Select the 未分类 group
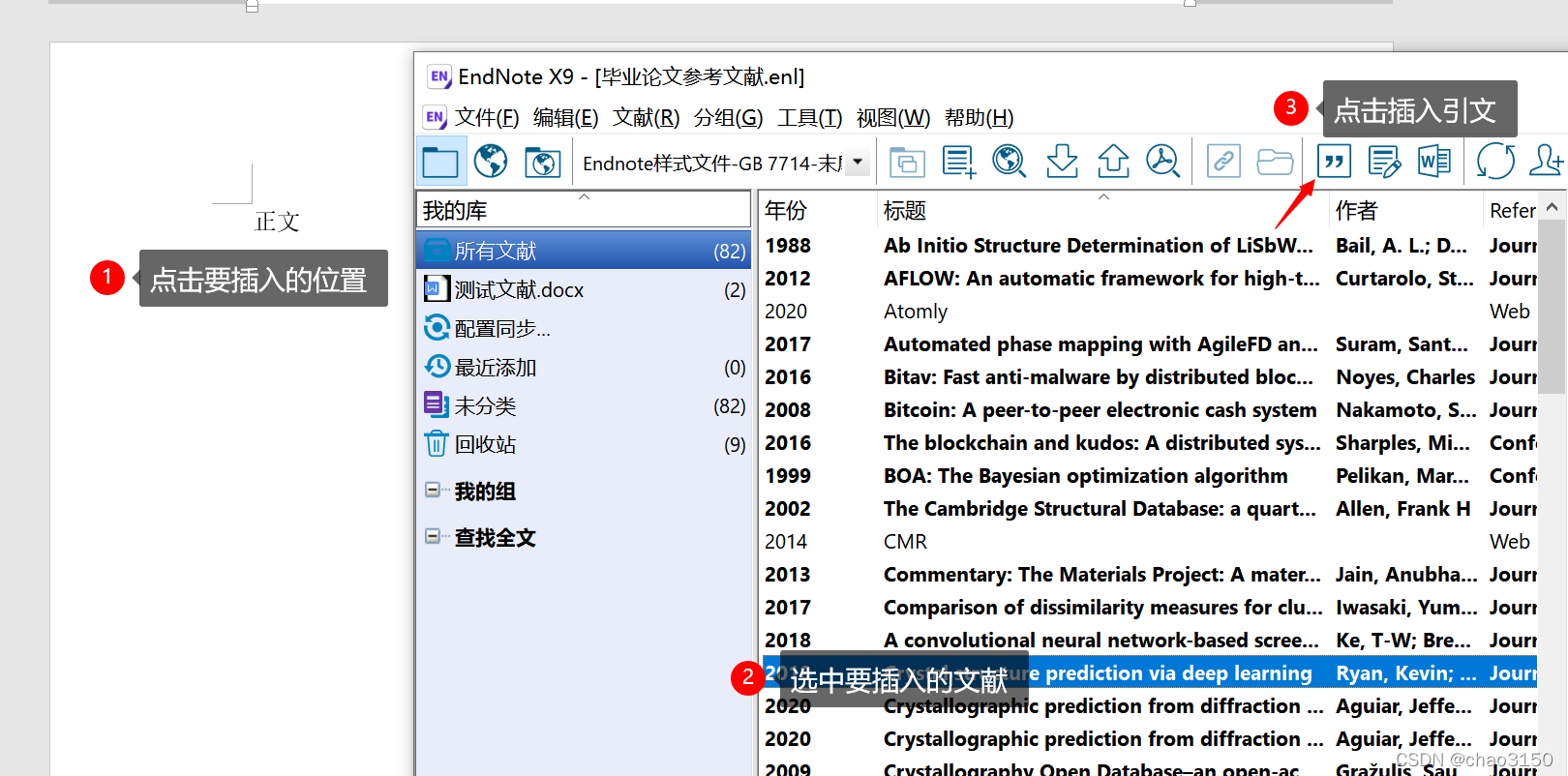Screen dimensions: 1568x776 tap(584, 405)
